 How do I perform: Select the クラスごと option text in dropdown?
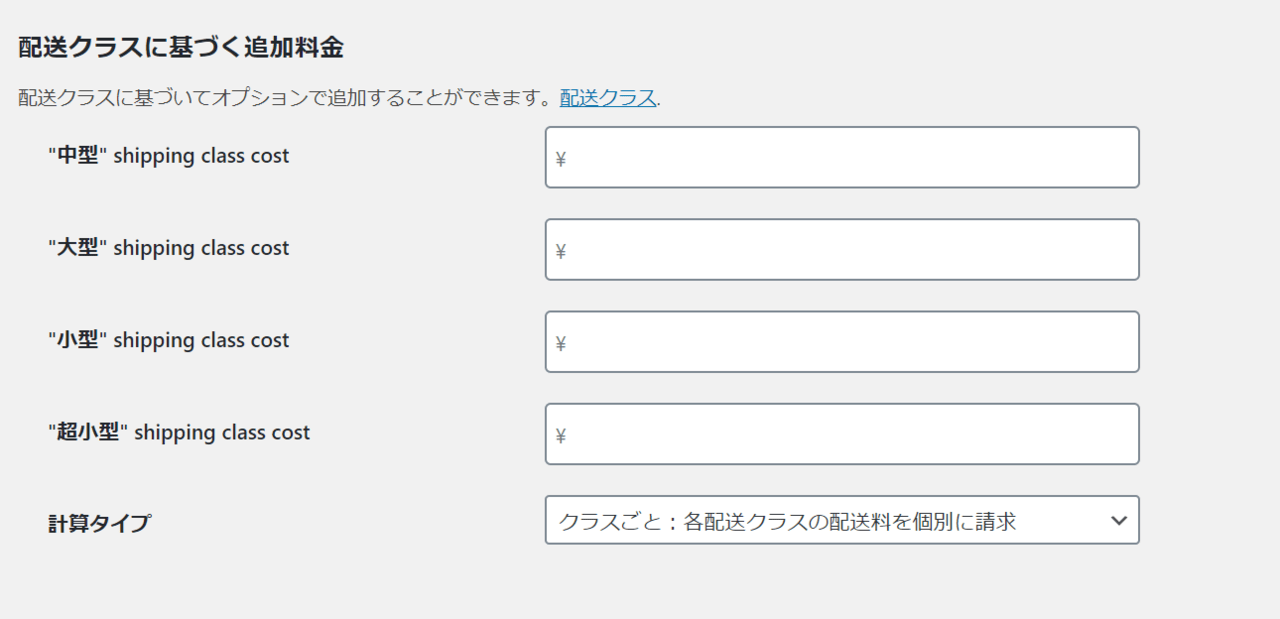tap(787, 521)
